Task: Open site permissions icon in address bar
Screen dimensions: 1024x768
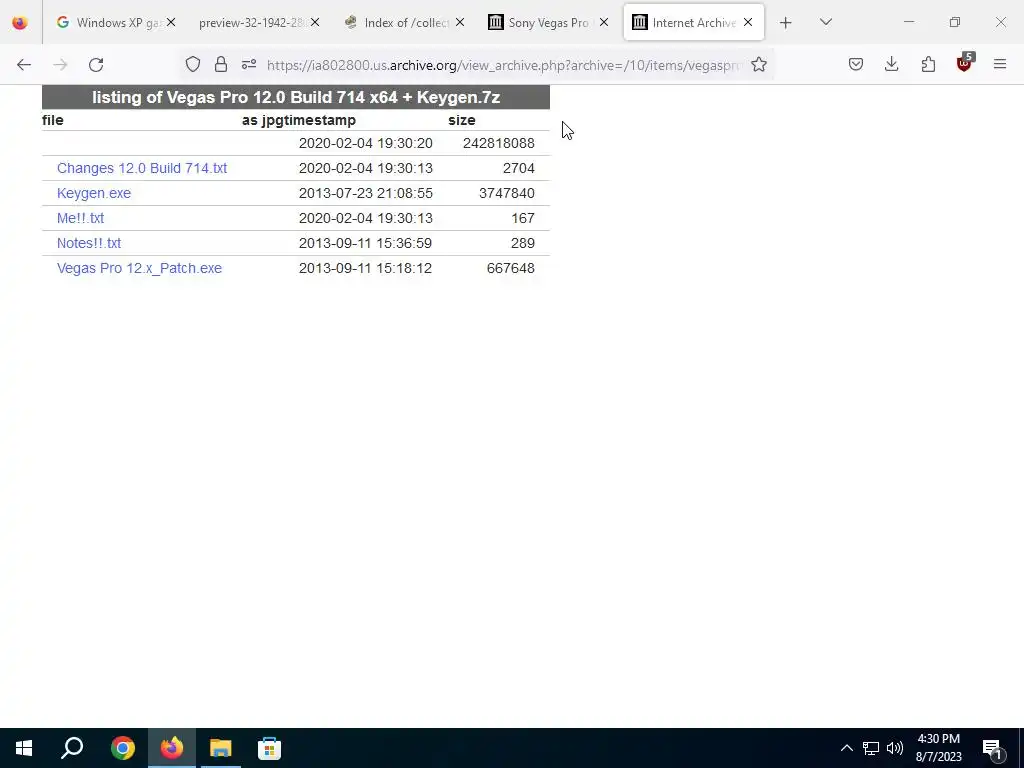Action: (x=249, y=64)
